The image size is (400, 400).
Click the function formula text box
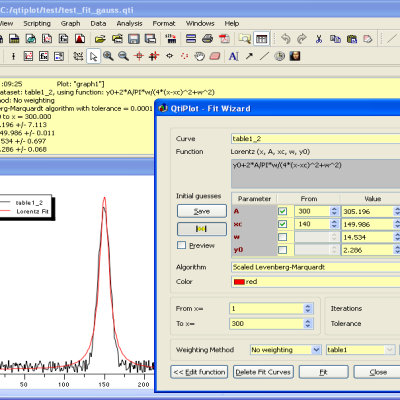[x=315, y=174]
